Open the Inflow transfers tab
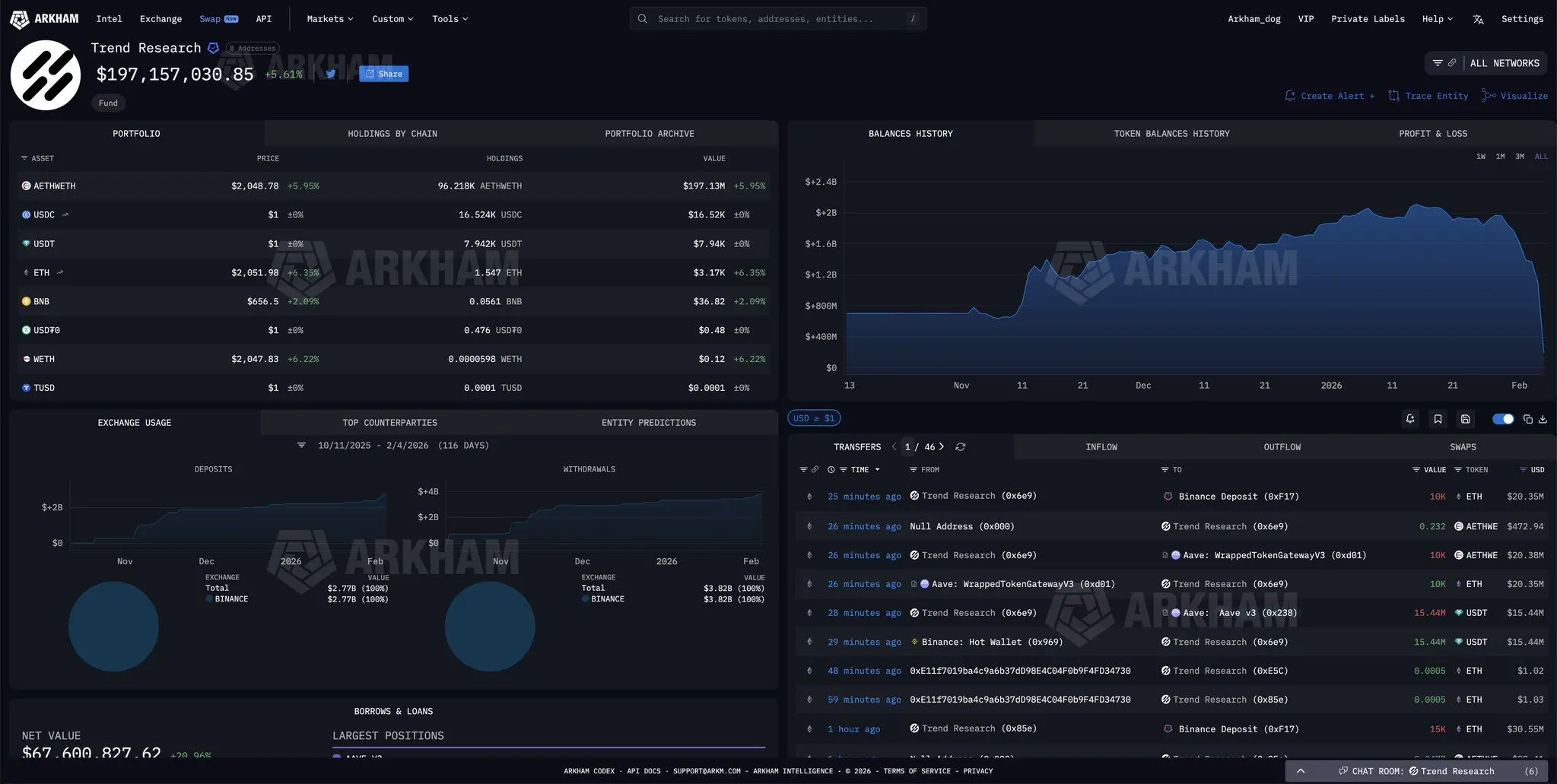 click(x=1101, y=447)
